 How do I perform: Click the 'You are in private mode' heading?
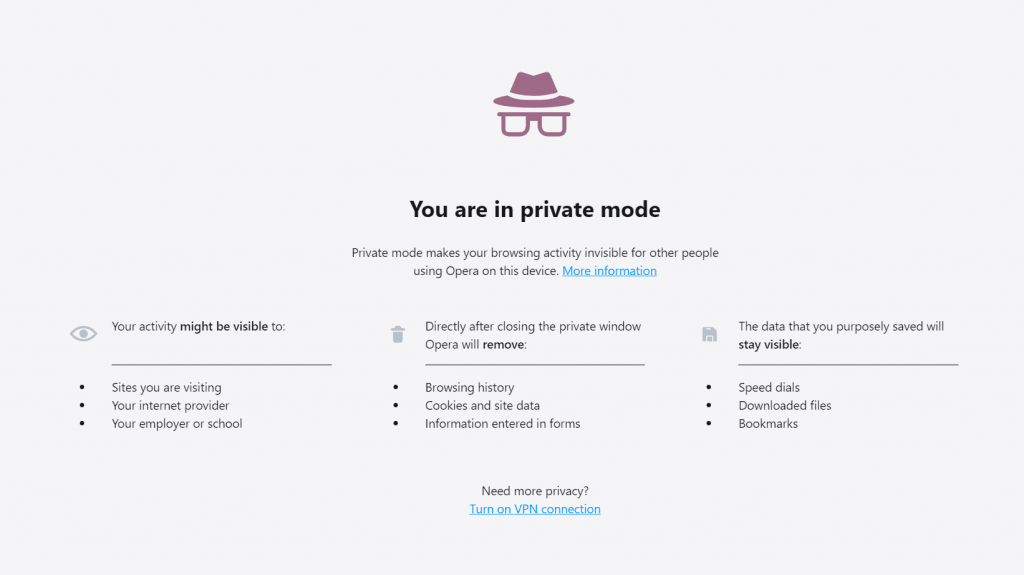click(x=535, y=210)
